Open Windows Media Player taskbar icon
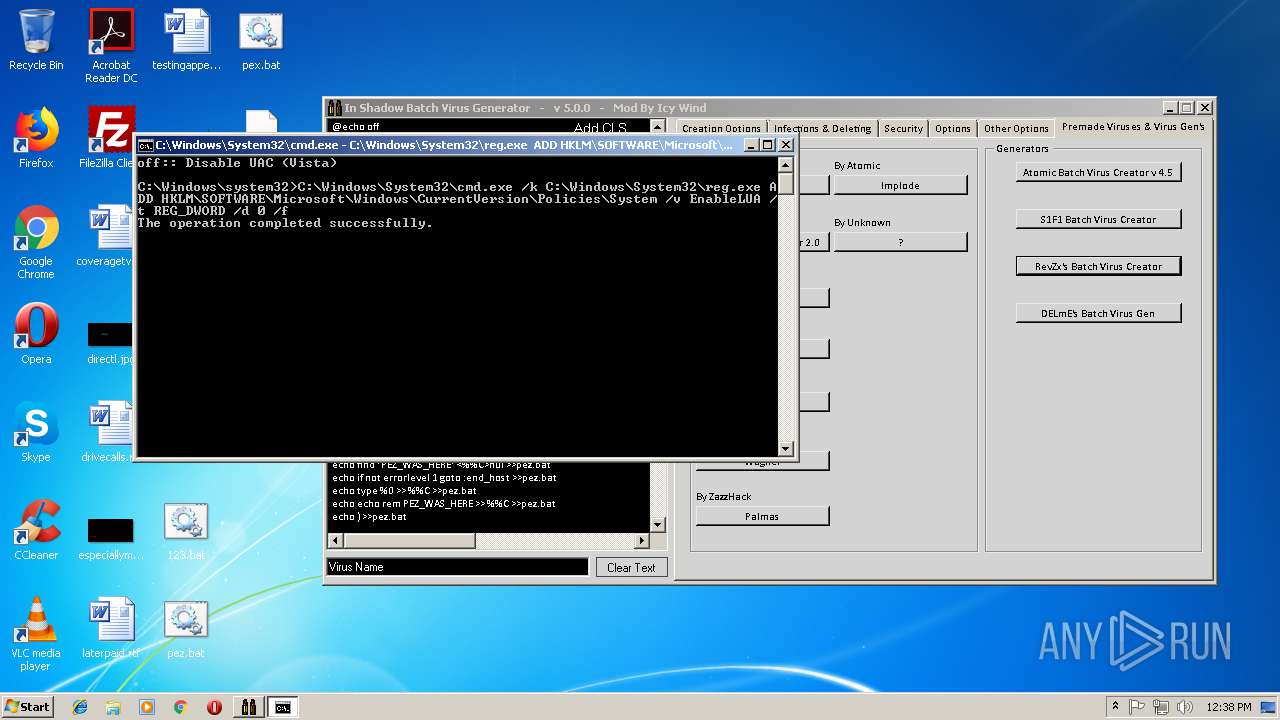 (x=147, y=707)
